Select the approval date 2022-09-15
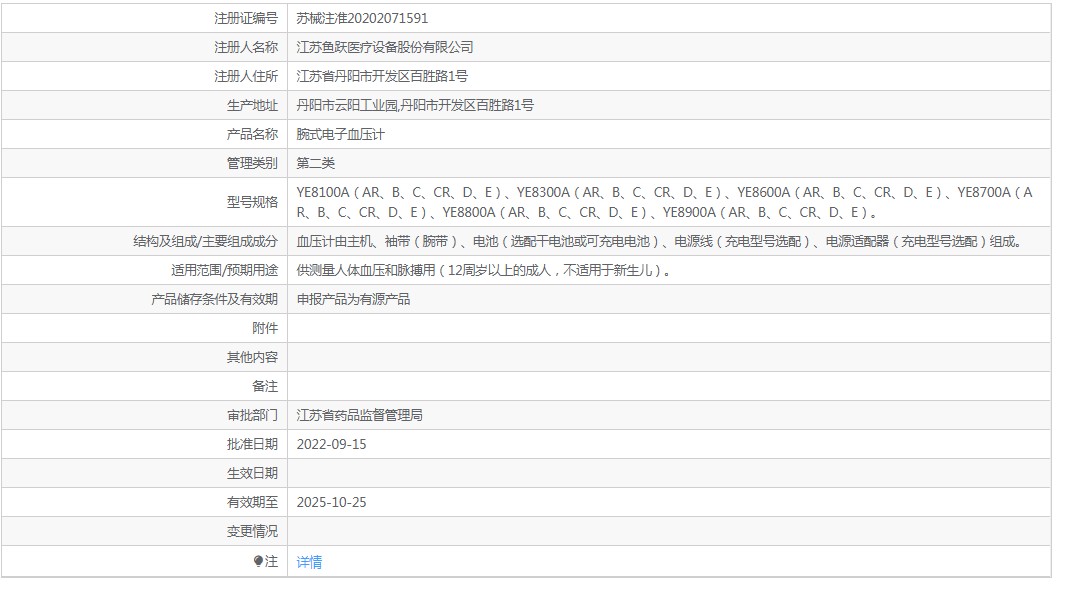The width and height of the screenshot is (1065, 589). click(x=331, y=444)
